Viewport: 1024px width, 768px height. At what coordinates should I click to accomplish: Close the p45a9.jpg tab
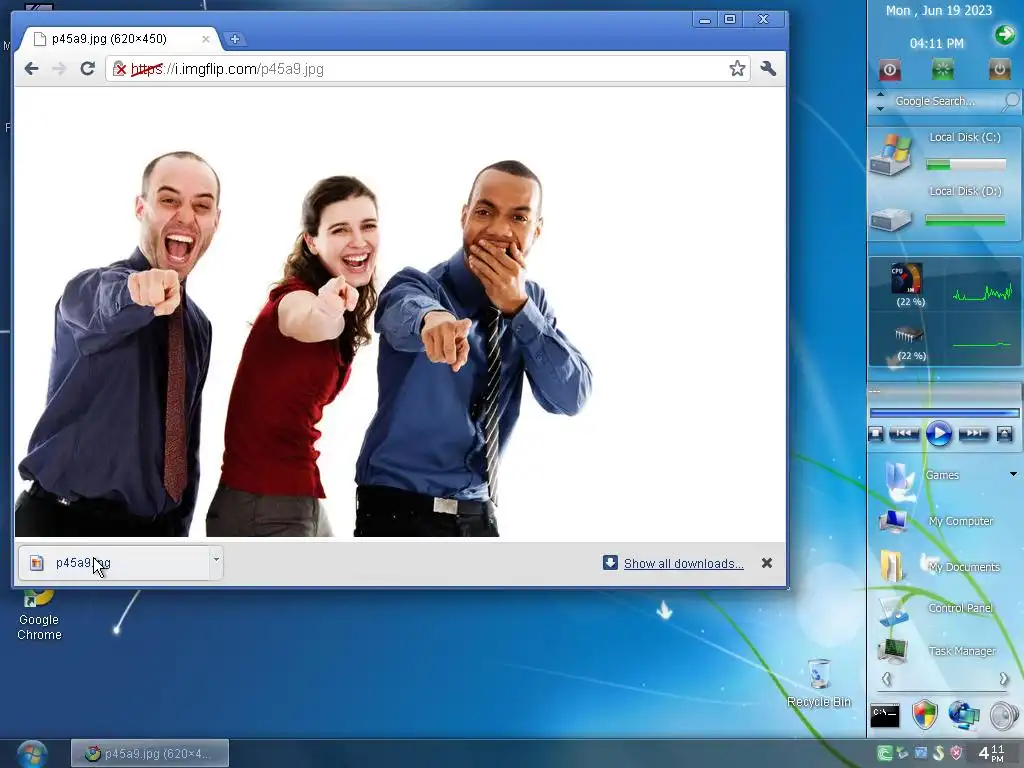[x=206, y=39]
